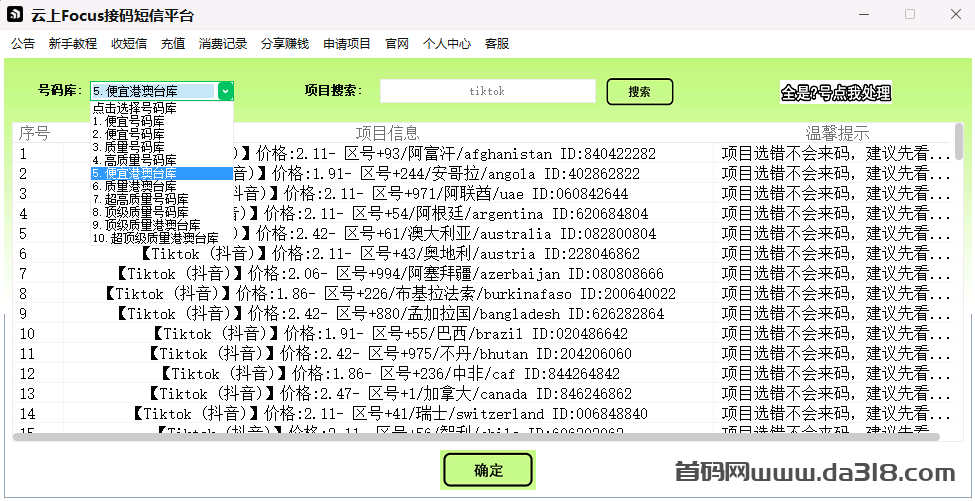
Task: Click the 项目搜索 input containing tiktok
Action: [x=488, y=91]
